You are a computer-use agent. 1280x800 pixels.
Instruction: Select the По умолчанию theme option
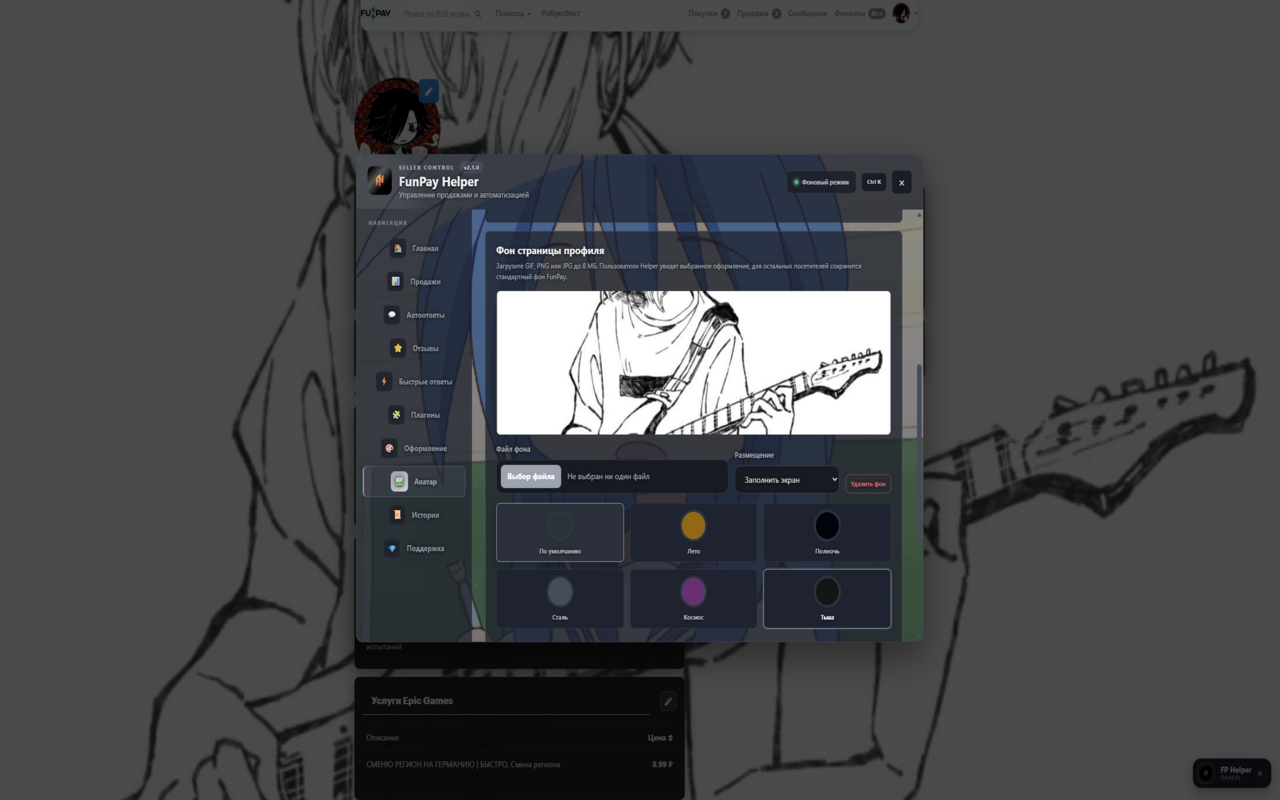coord(560,532)
